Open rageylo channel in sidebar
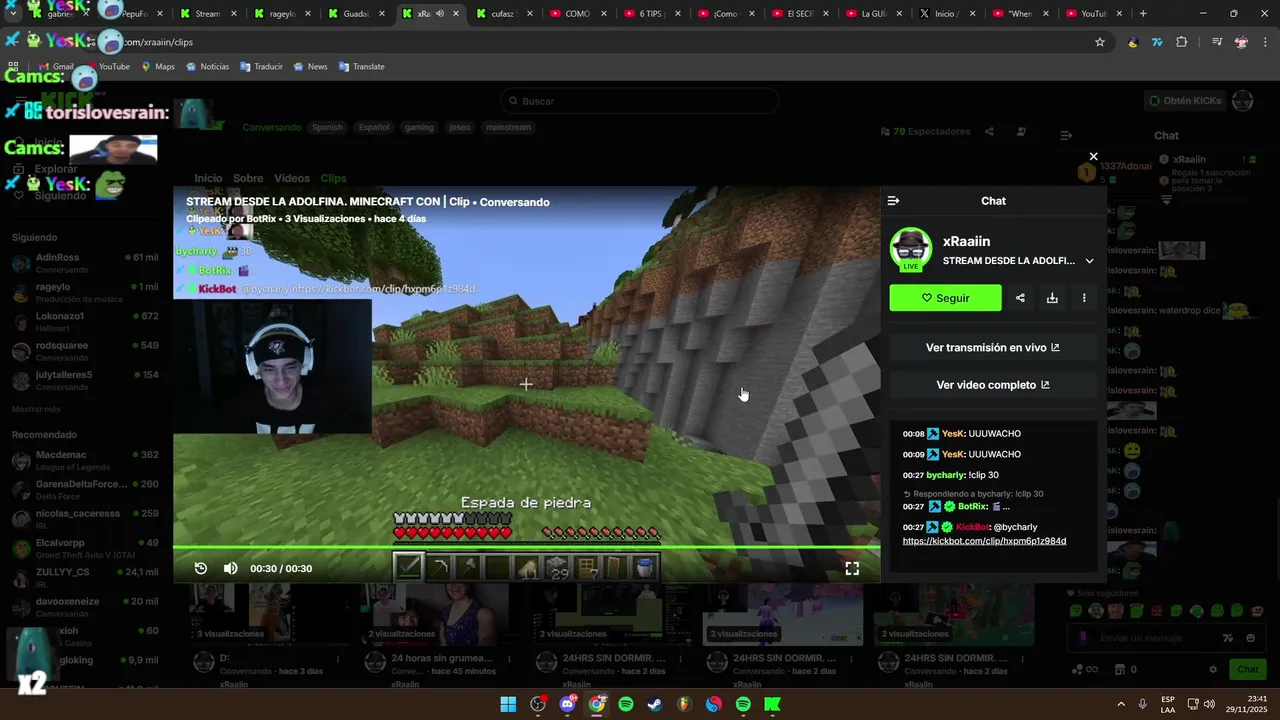Image resolution: width=1280 pixels, height=720 pixels. (x=84, y=292)
